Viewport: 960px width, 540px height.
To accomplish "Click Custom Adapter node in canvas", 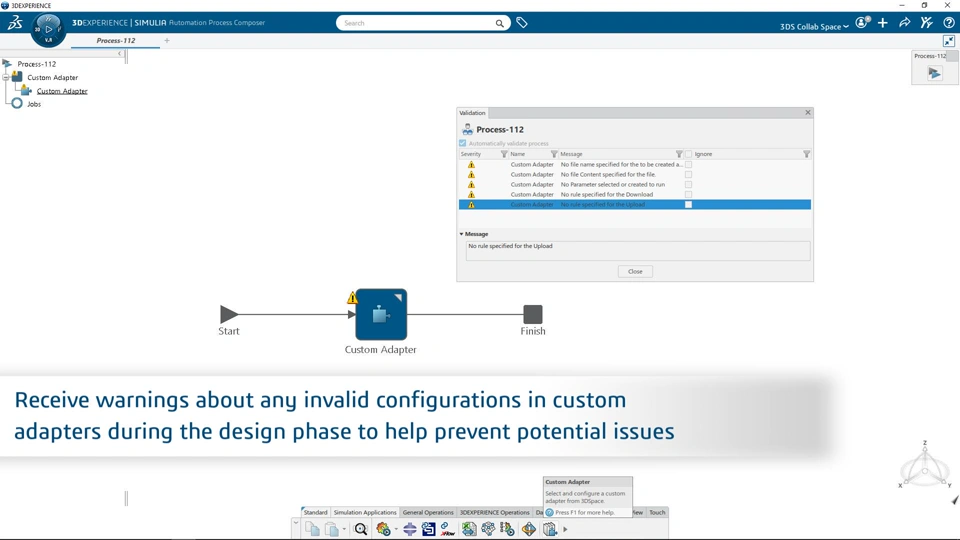I will [381, 314].
